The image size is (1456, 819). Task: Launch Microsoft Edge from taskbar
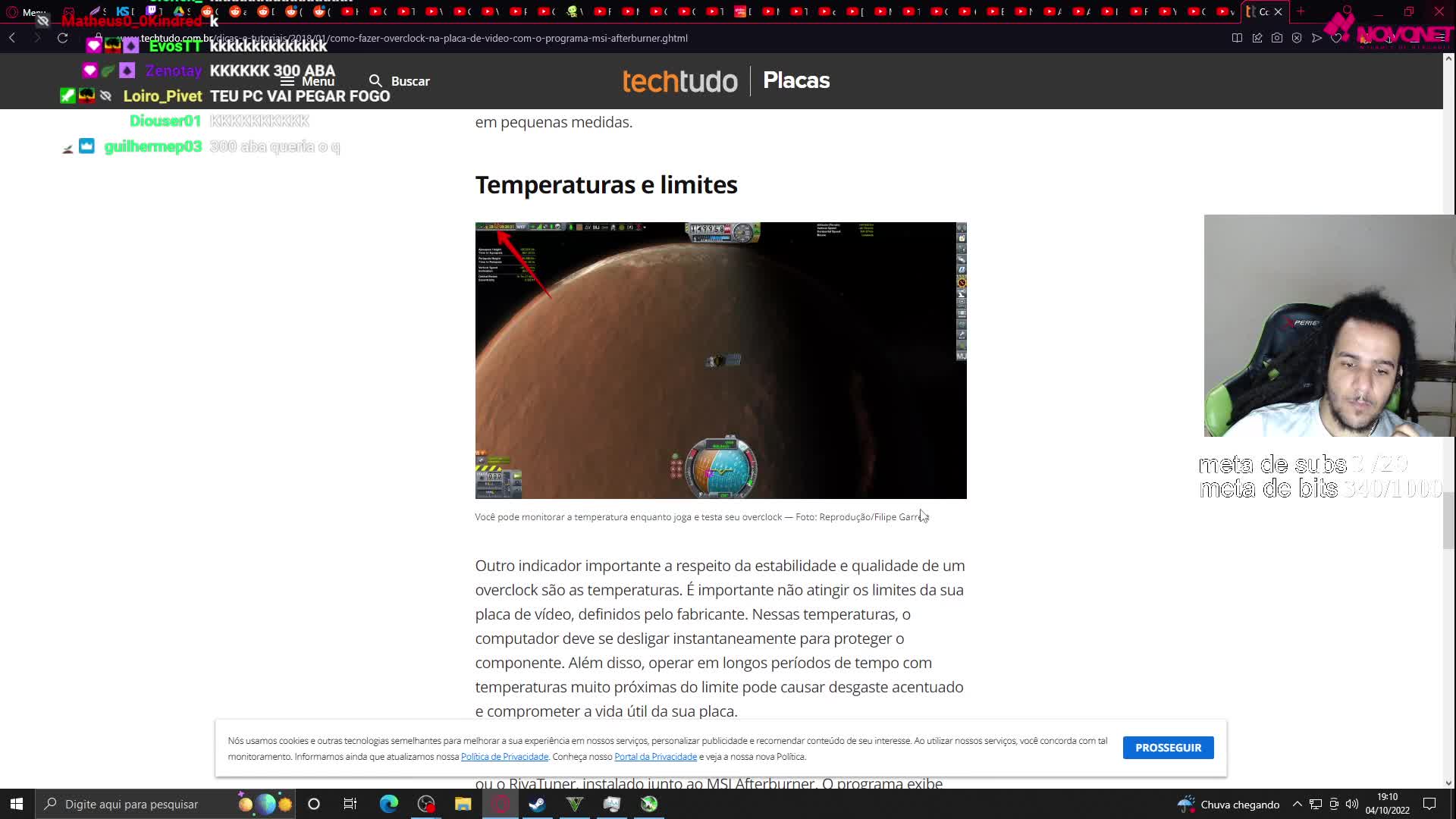point(388,804)
